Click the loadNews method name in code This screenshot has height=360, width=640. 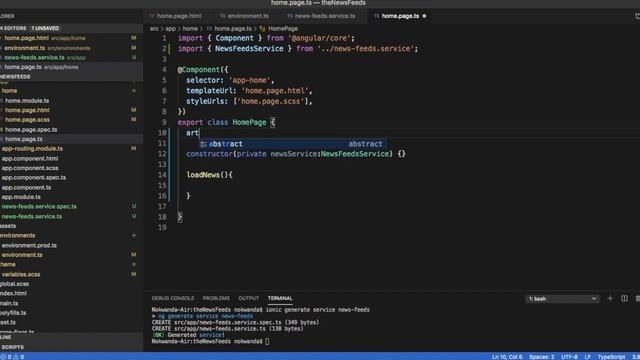pos(203,175)
